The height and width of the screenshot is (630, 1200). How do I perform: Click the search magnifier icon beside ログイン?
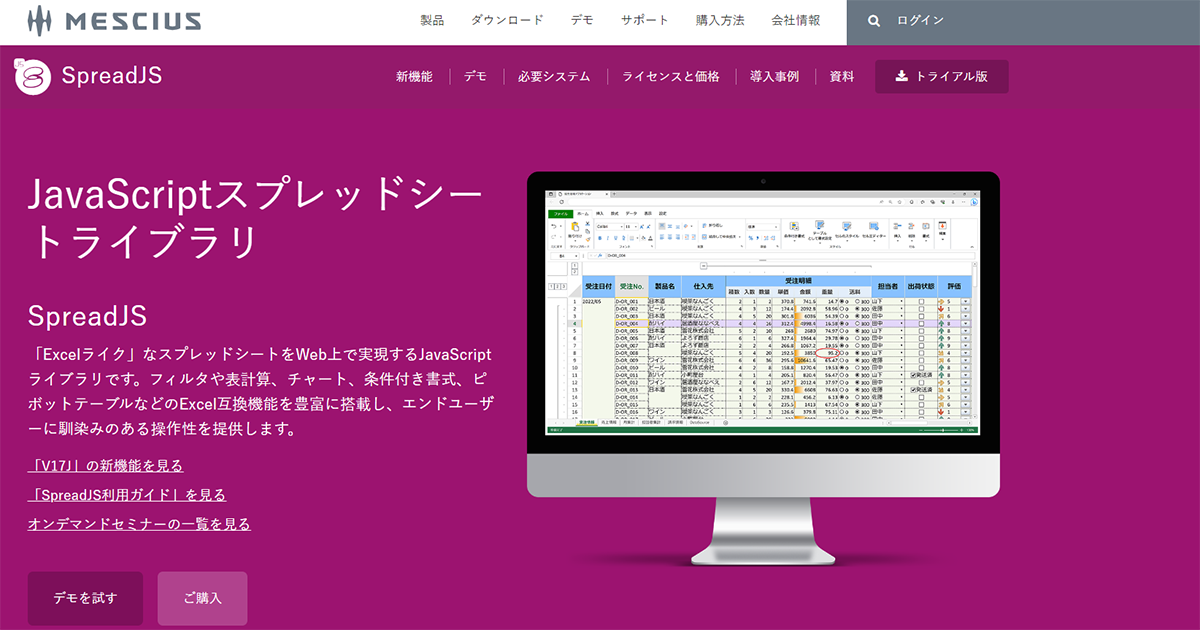point(874,20)
